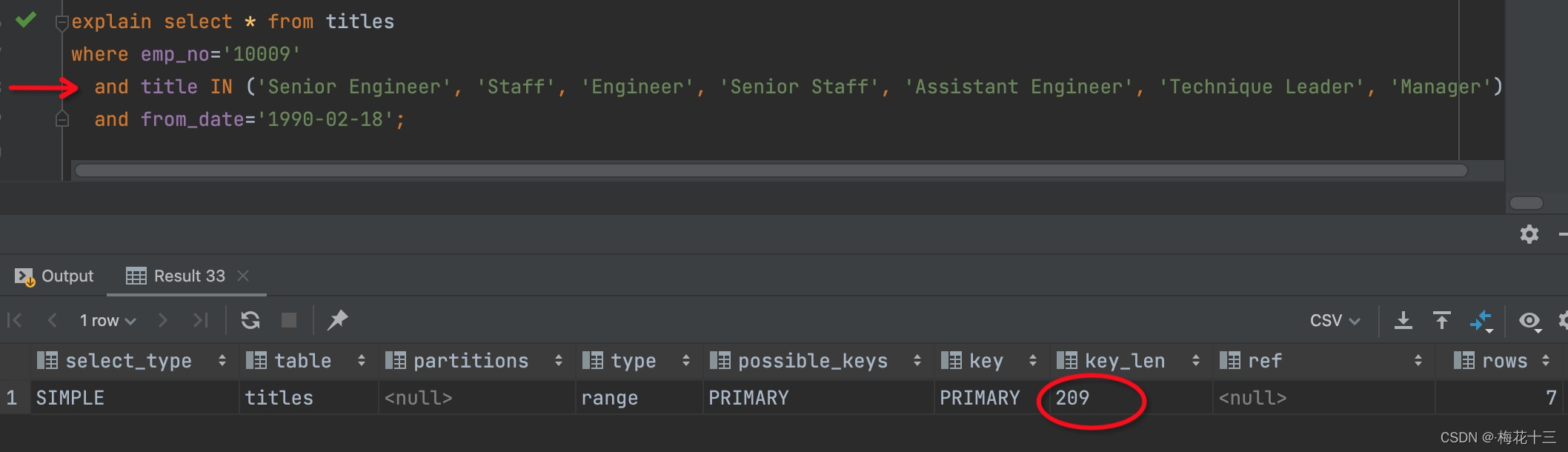This screenshot has width=1568, height=452.
Task: Go to the first page of results
Action: click(x=14, y=320)
